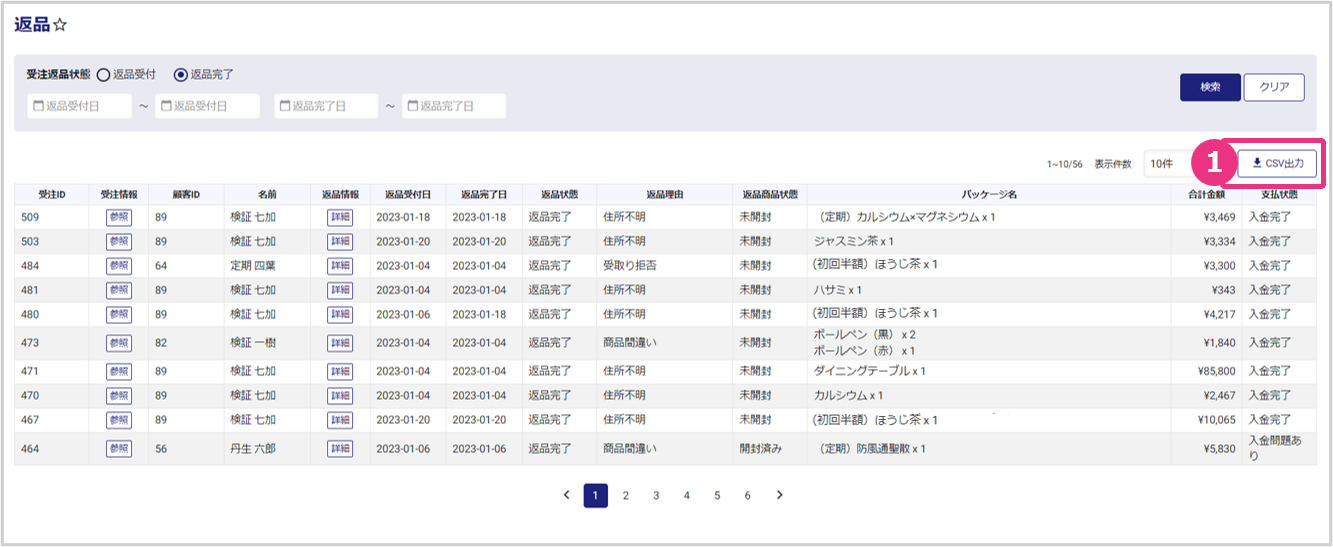Image resolution: width=1333 pixels, height=547 pixels.
Task: Click the second 返品受付日 end date field
Action: click(x=207, y=106)
